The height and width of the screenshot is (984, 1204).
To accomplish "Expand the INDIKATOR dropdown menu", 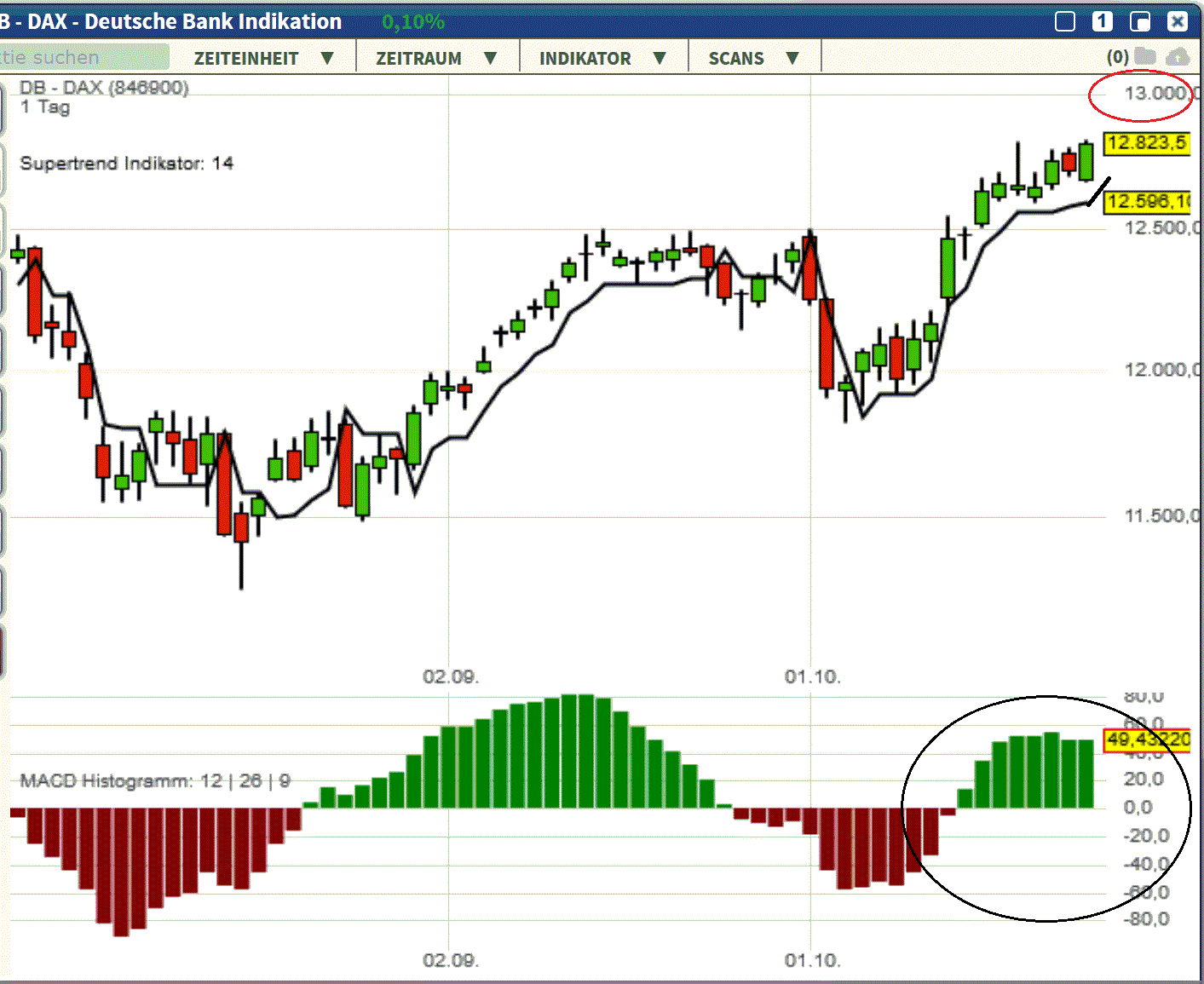I will pos(602,58).
